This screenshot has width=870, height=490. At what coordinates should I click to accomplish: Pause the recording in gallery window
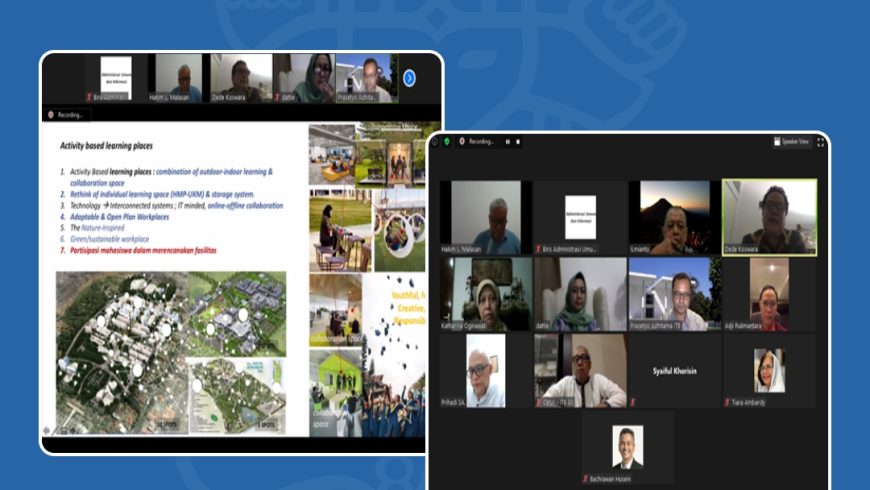click(507, 142)
